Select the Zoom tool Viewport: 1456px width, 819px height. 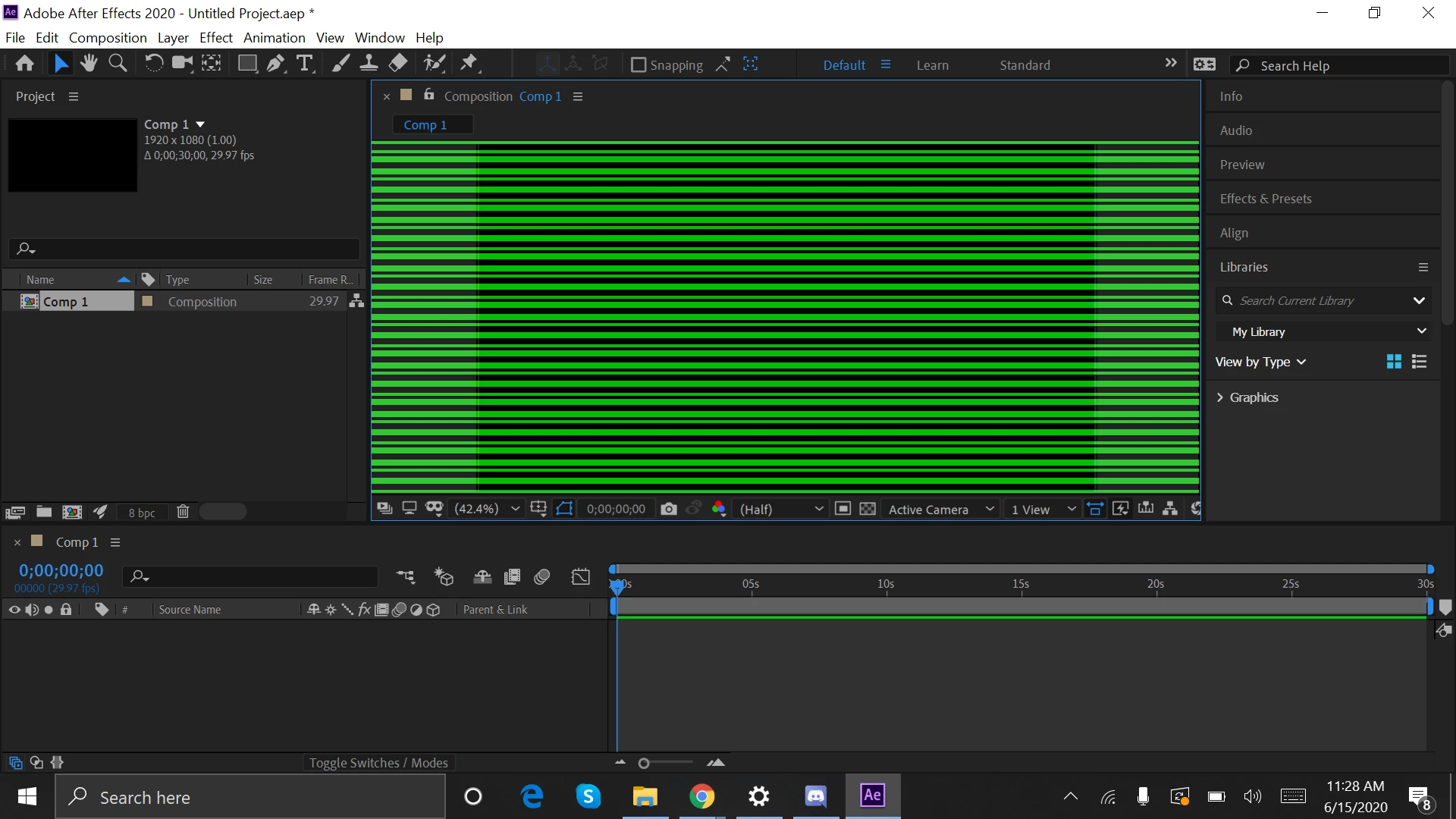[118, 64]
